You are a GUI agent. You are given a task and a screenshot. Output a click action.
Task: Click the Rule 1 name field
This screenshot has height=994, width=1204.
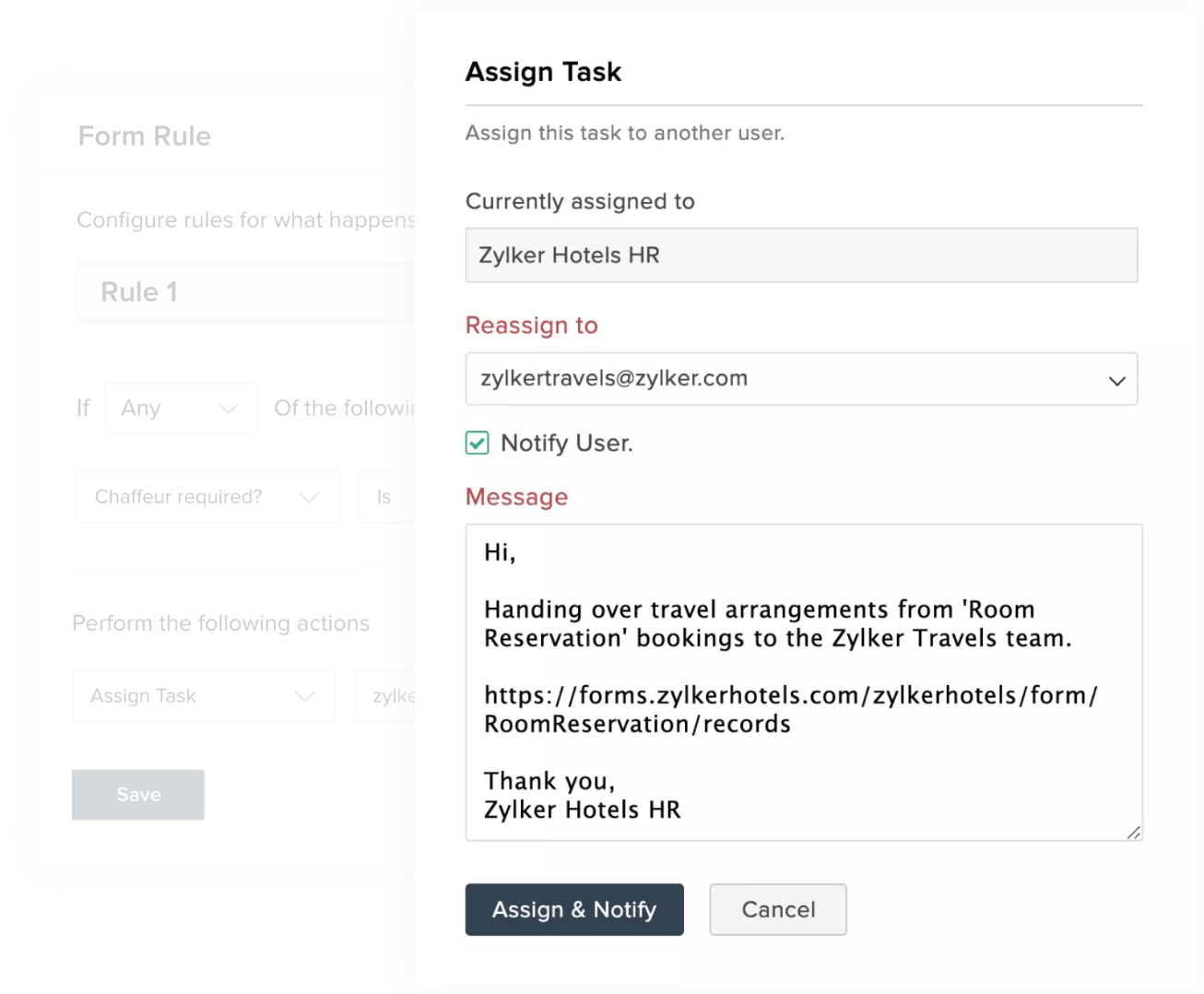pos(245,292)
